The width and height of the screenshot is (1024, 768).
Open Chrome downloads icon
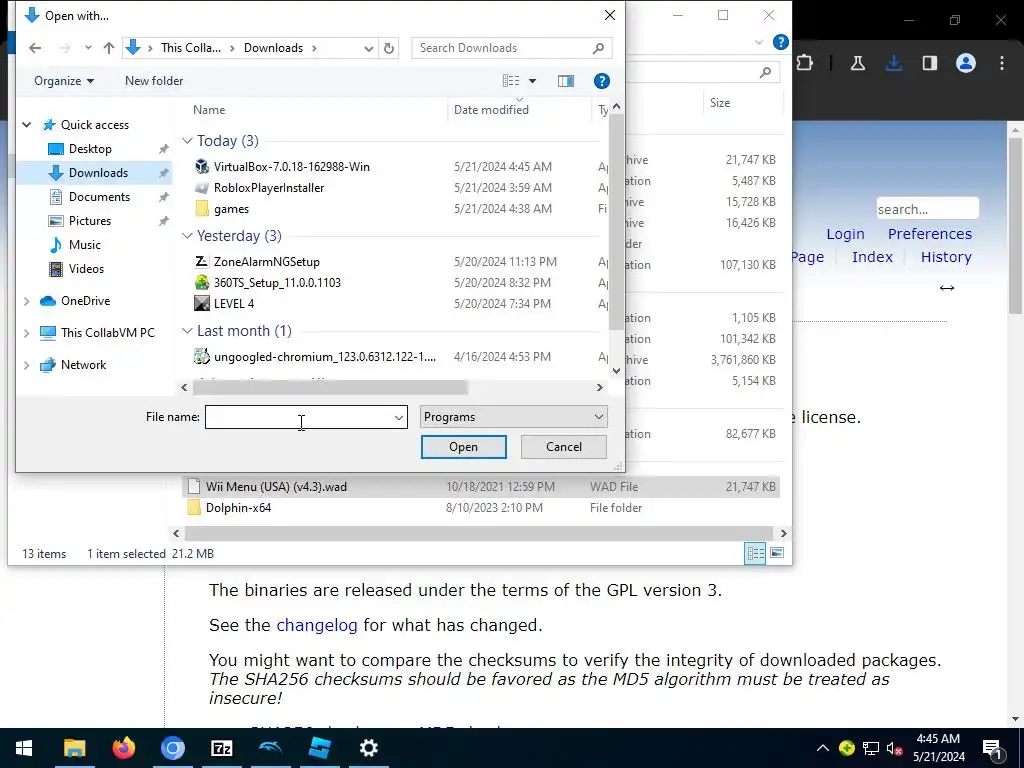pos(893,63)
